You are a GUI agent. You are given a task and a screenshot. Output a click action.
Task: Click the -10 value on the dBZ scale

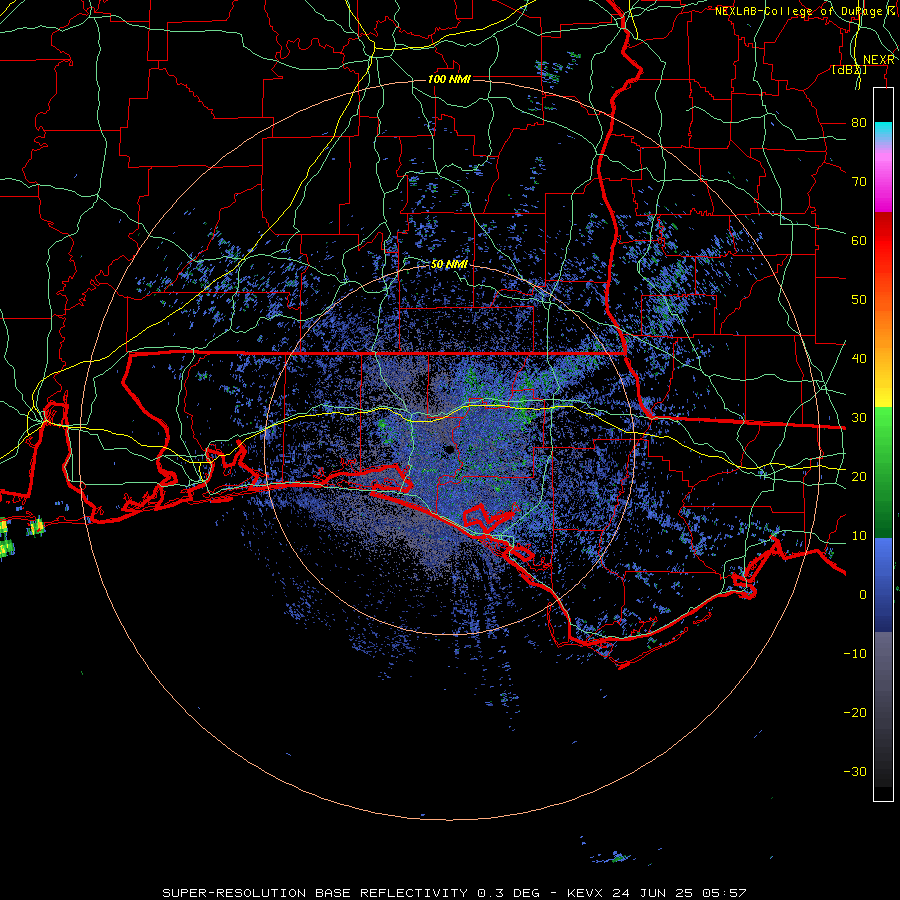855,654
